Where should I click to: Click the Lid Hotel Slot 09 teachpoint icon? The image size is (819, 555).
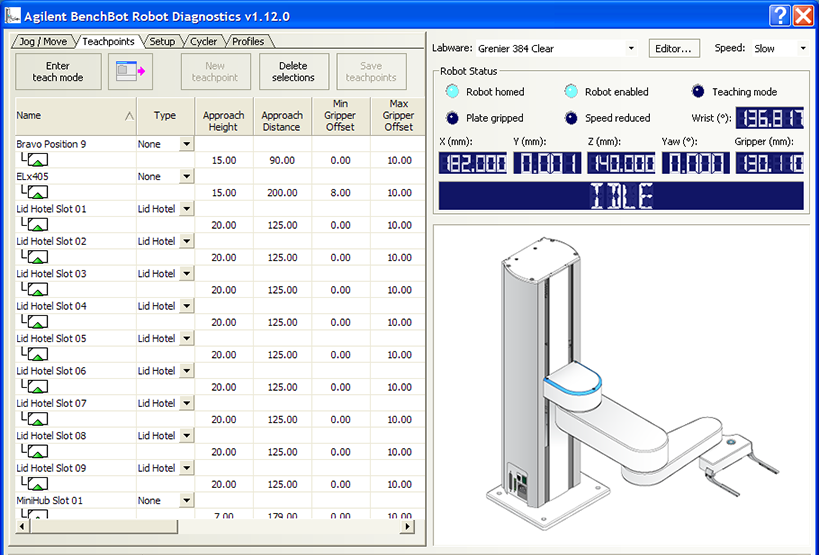[x=37, y=484]
